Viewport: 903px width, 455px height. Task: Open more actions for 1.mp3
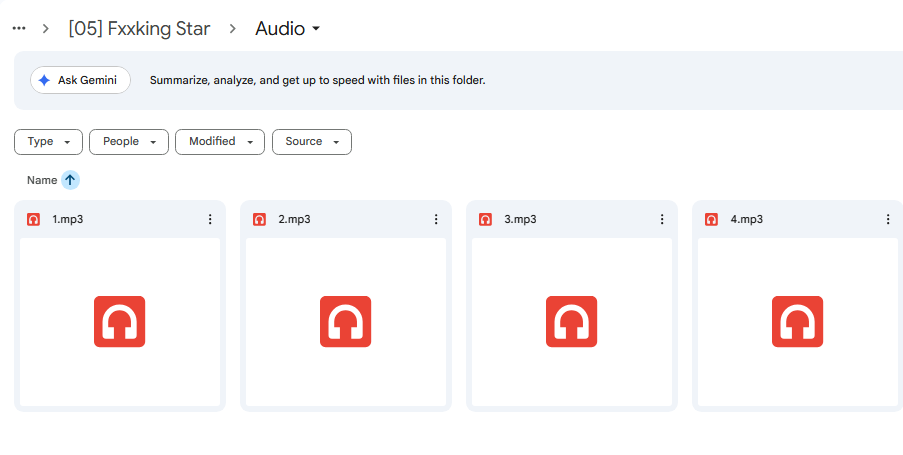pos(210,219)
